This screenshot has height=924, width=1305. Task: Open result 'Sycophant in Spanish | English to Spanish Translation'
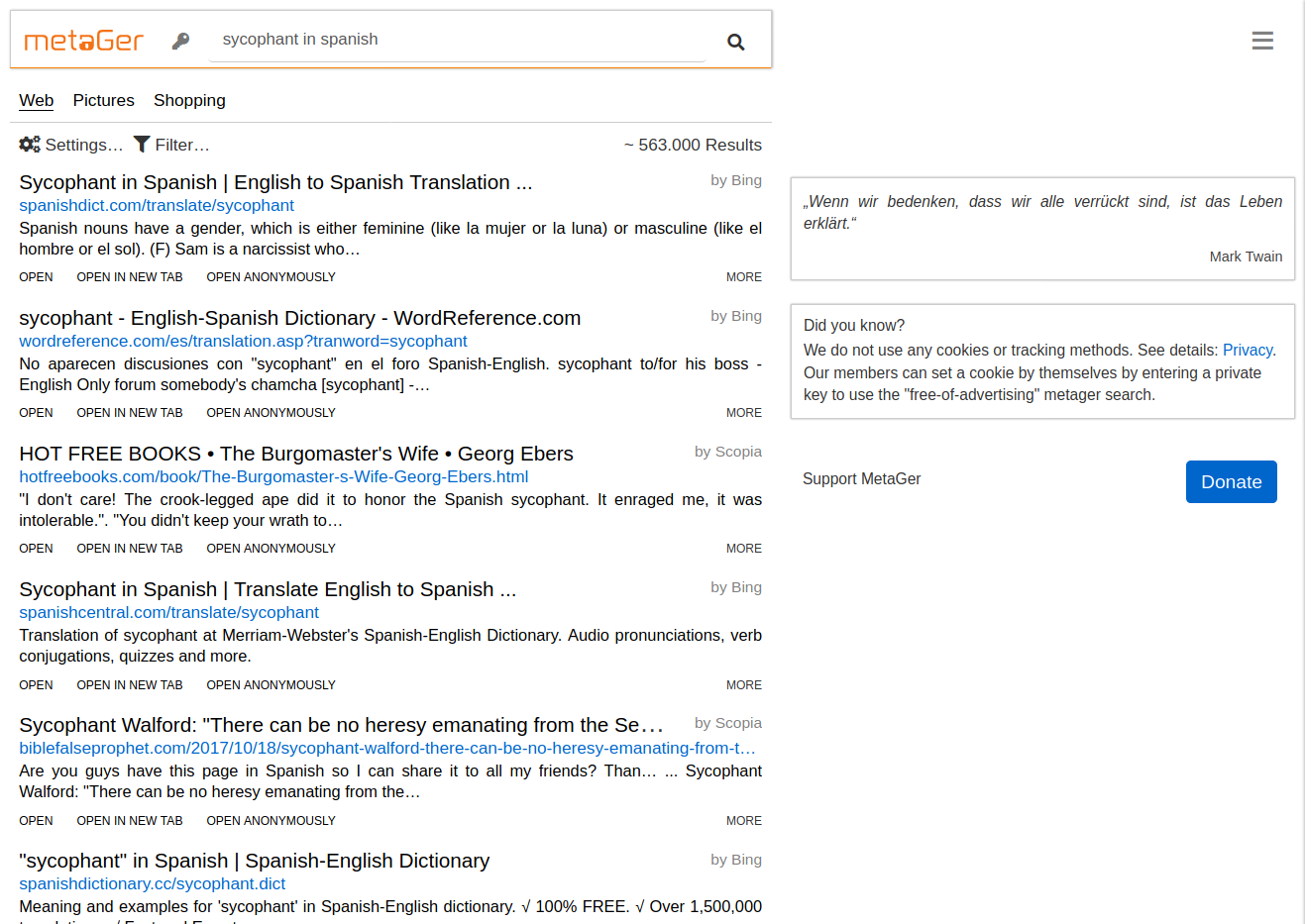[x=275, y=182]
